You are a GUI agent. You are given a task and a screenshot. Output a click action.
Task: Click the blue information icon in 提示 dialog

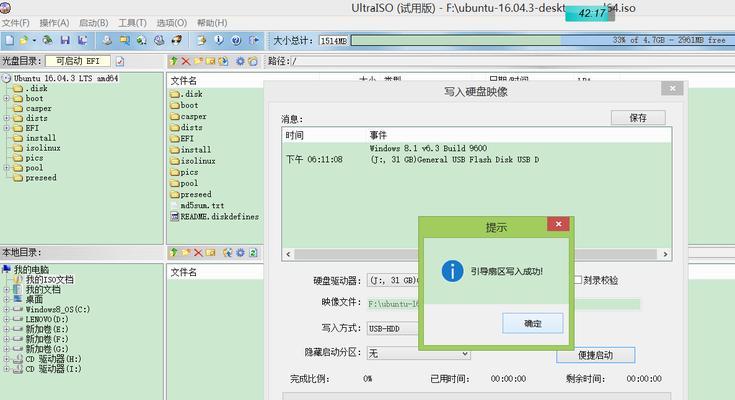pyautogui.click(x=452, y=271)
